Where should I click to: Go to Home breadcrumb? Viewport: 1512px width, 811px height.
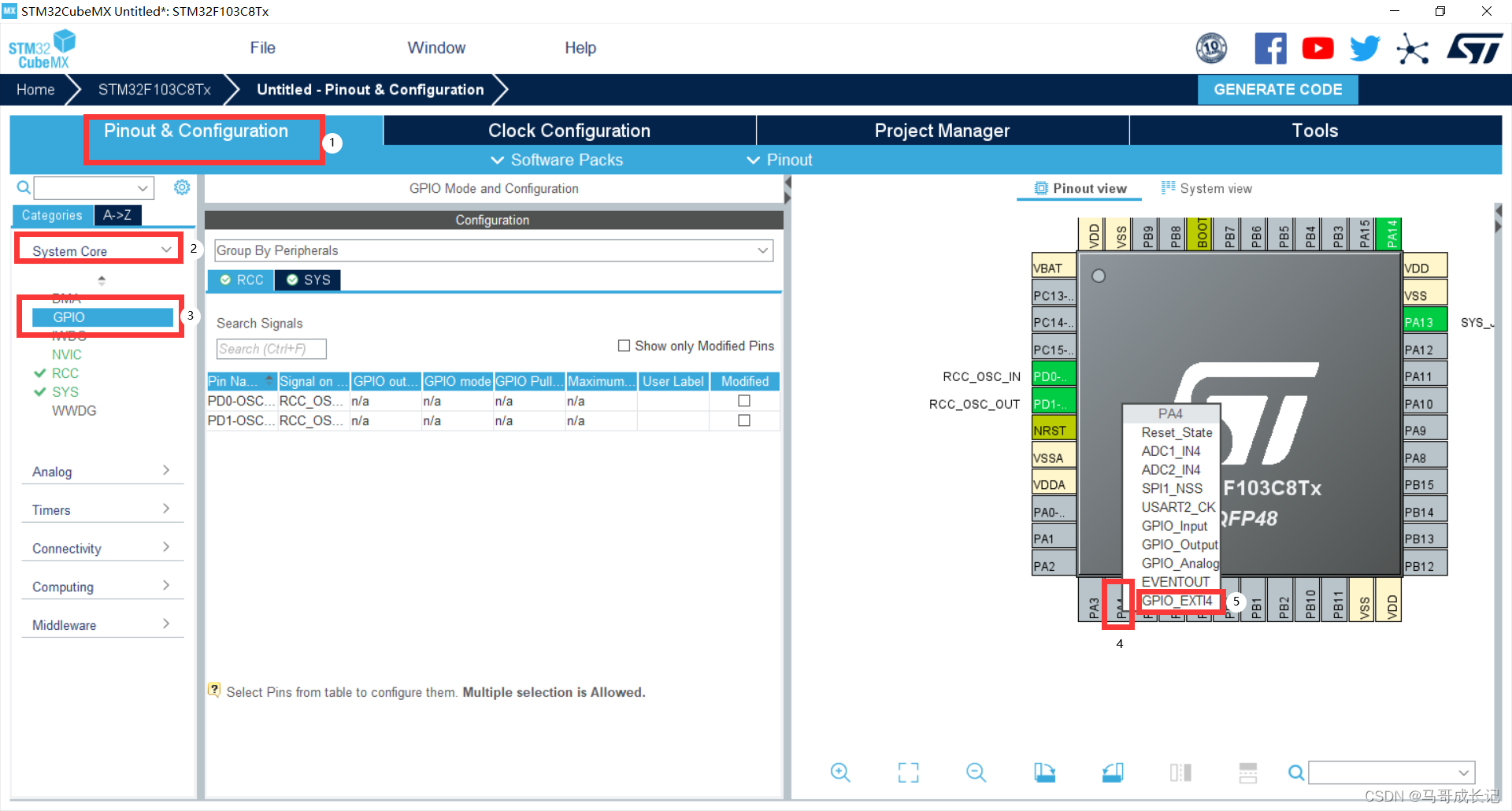[x=35, y=90]
